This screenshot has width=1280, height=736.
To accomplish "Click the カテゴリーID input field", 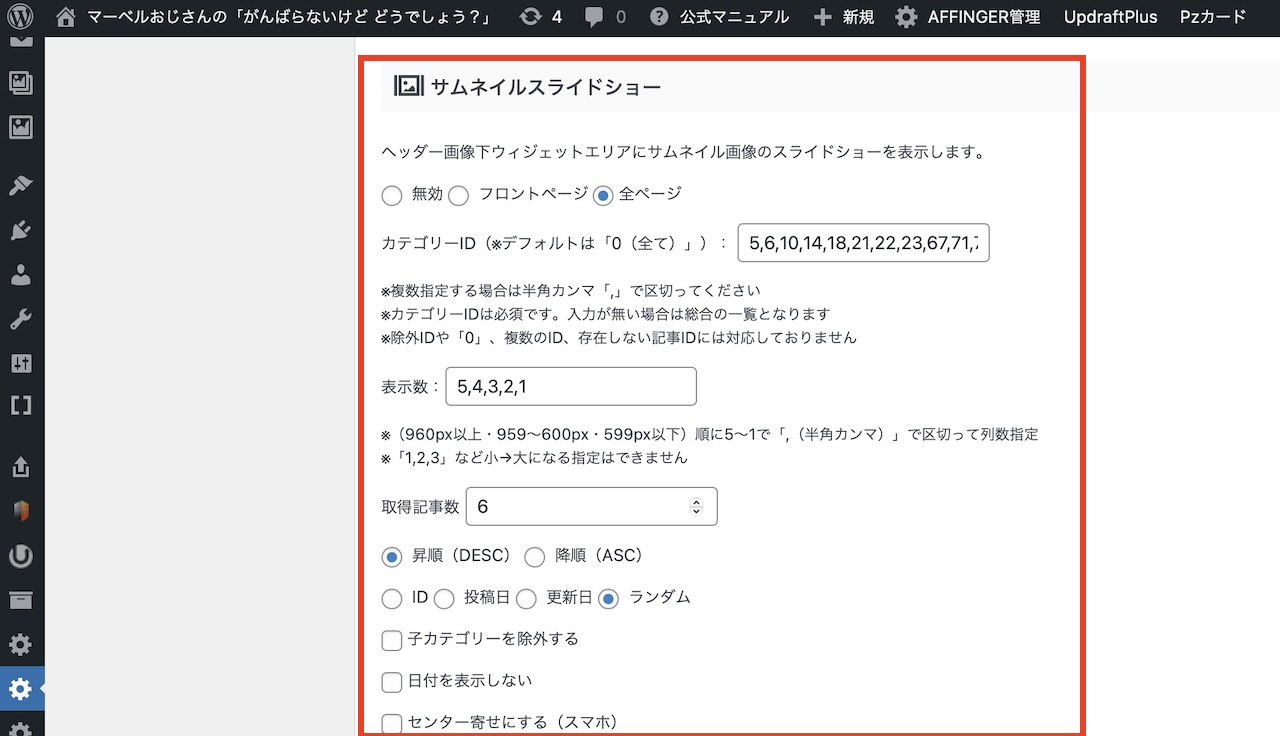I will pos(863,243).
